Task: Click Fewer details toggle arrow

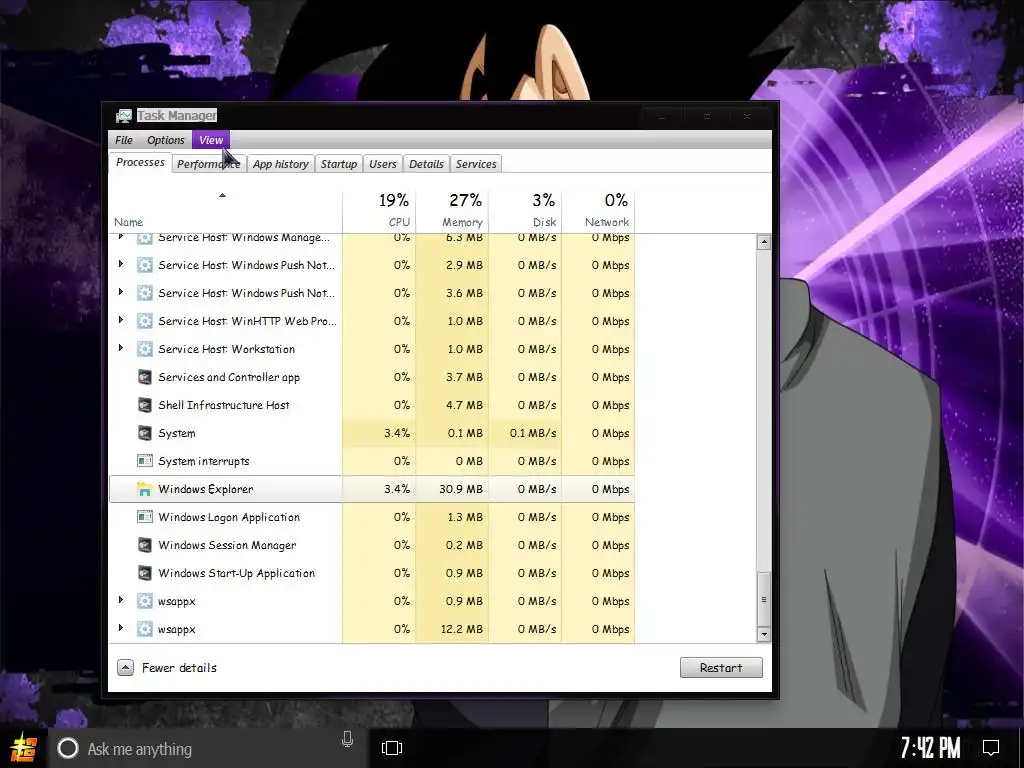Action: pos(125,667)
